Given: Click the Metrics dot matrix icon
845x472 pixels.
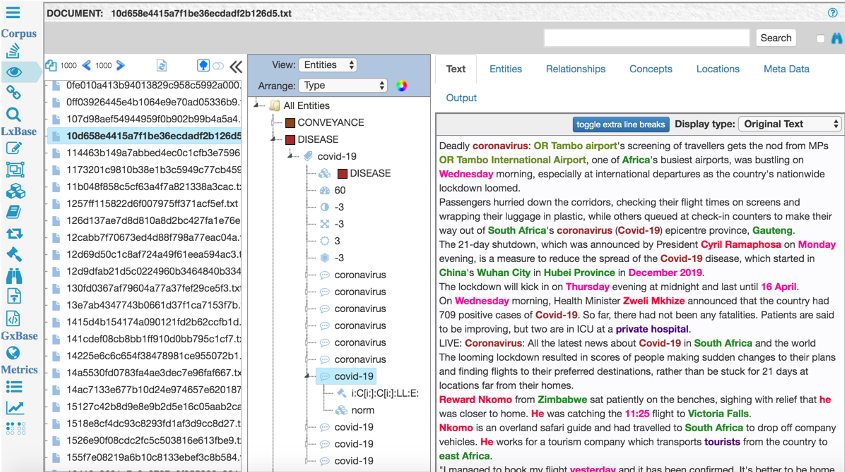Looking at the screenshot, I should [15, 428].
